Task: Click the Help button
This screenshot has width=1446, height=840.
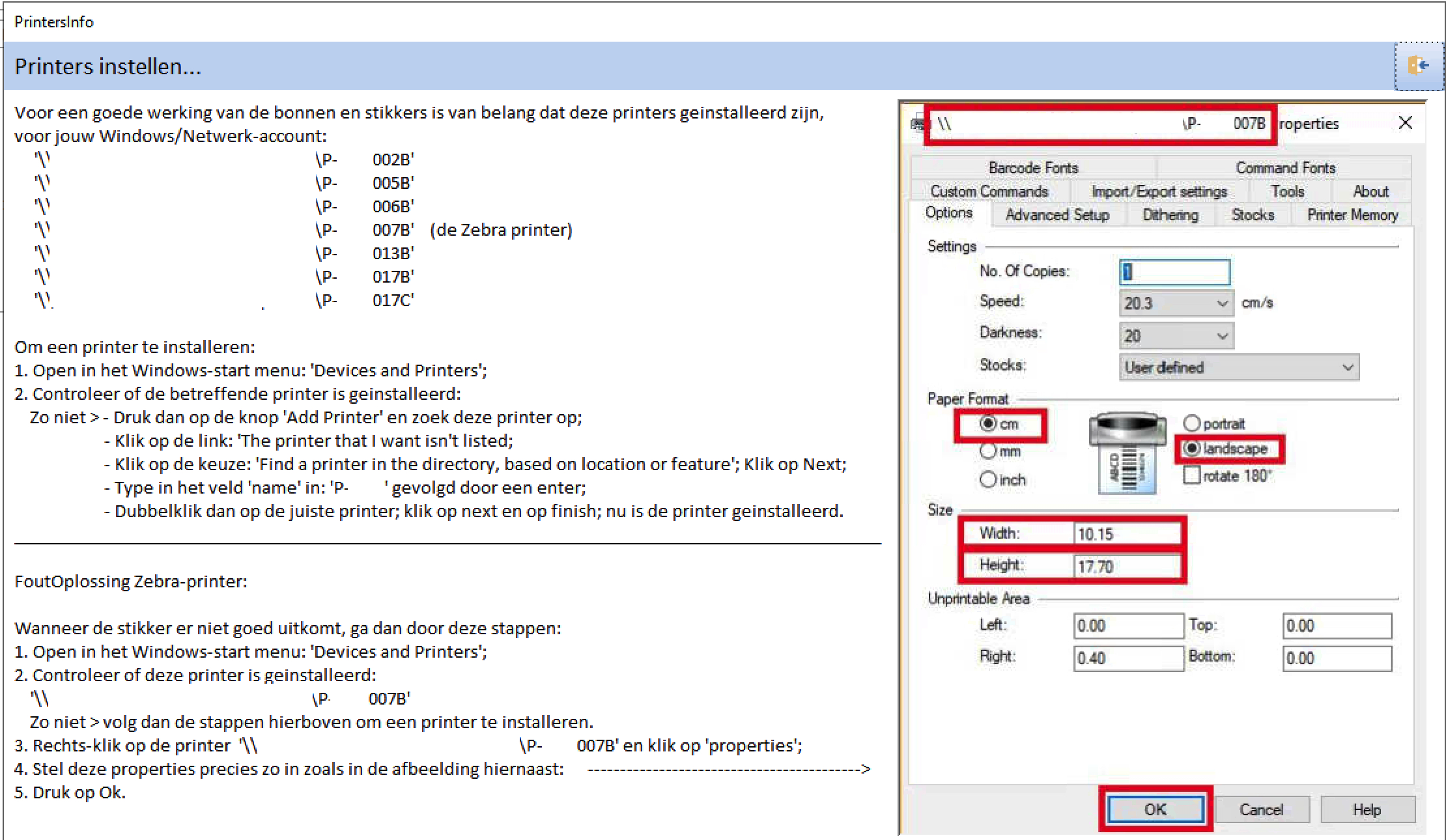Action: (1367, 809)
